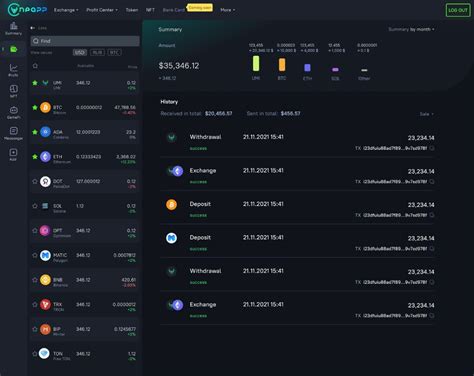This screenshot has height=376, width=474.
Task: Open the Messenger sidebar section
Action: point(13,133)
